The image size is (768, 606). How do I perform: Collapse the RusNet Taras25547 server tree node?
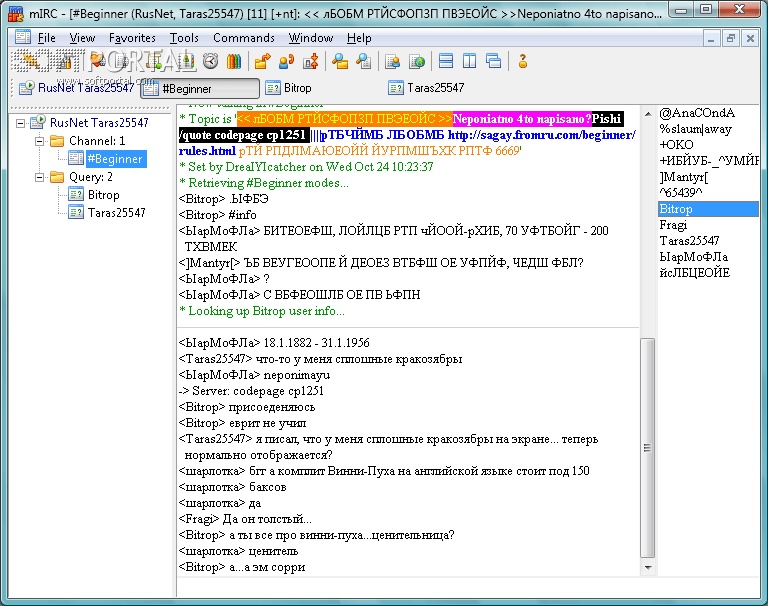[x=23, y=123]
